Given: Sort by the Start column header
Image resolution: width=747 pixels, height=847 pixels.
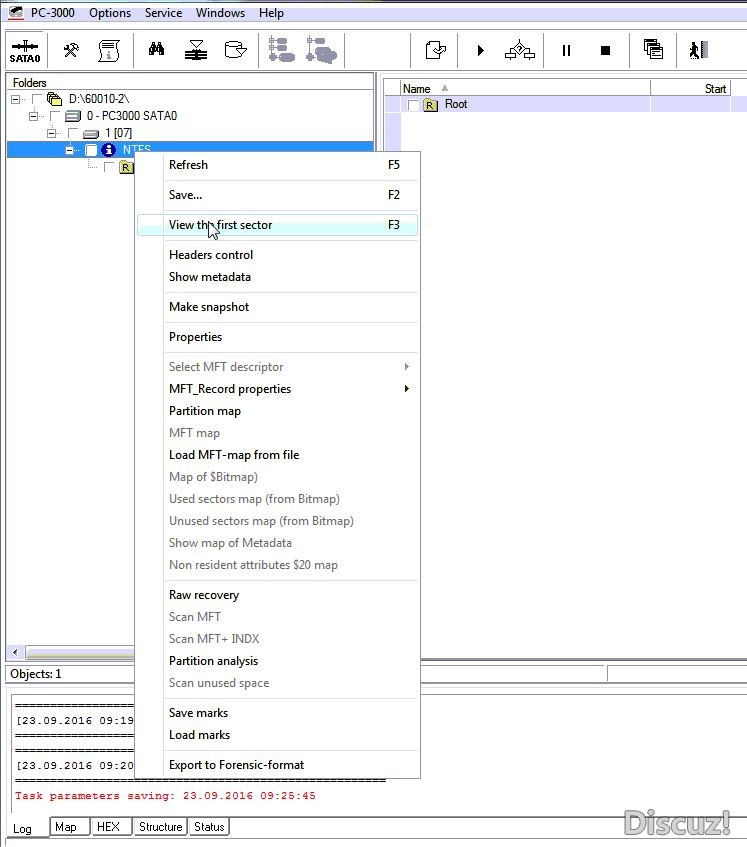Looking at the screenshot, I should pyautogui.click(x=690, y=89).
